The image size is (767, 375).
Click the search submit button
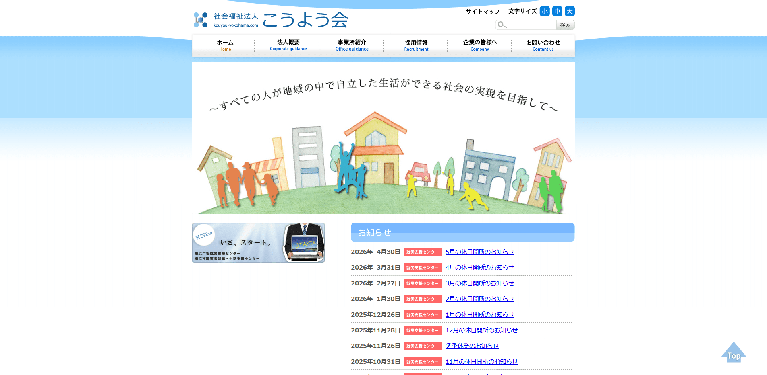[565, 25]
